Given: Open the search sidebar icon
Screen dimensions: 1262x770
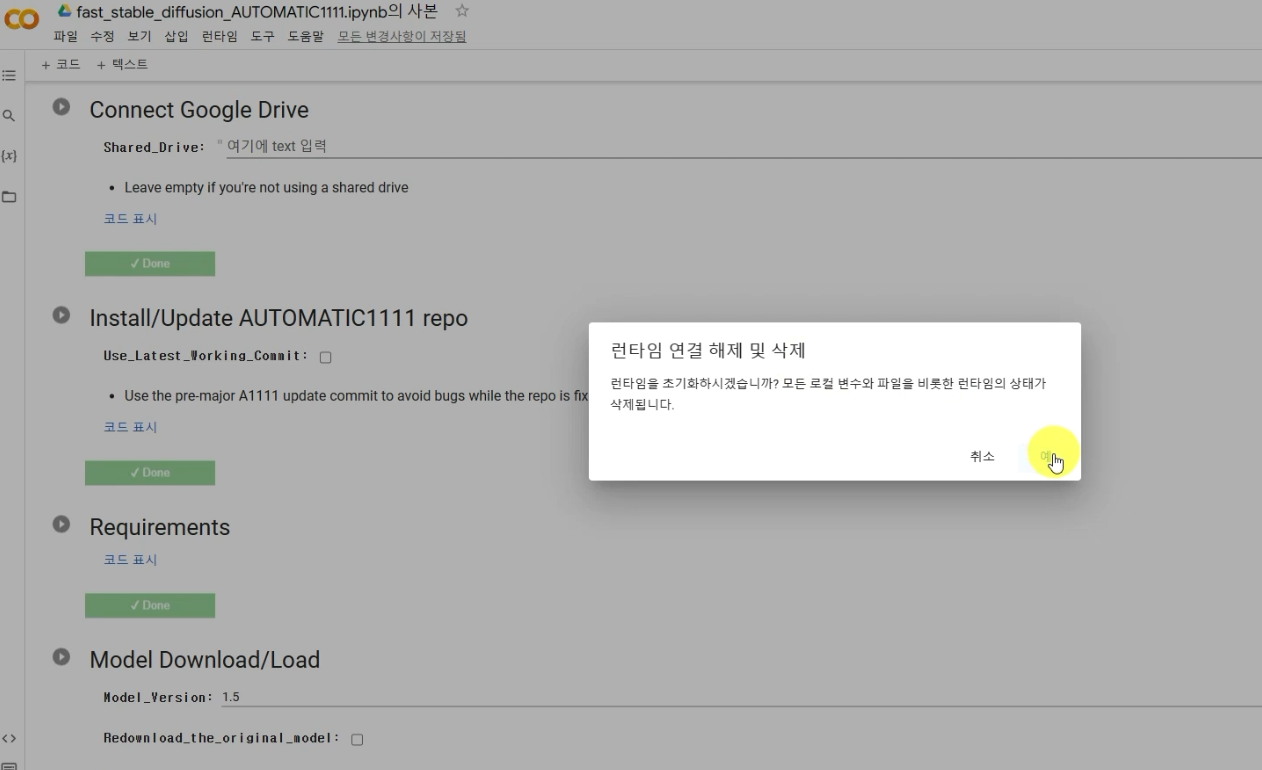Looking at the screenshot, I should click(9, 116).
